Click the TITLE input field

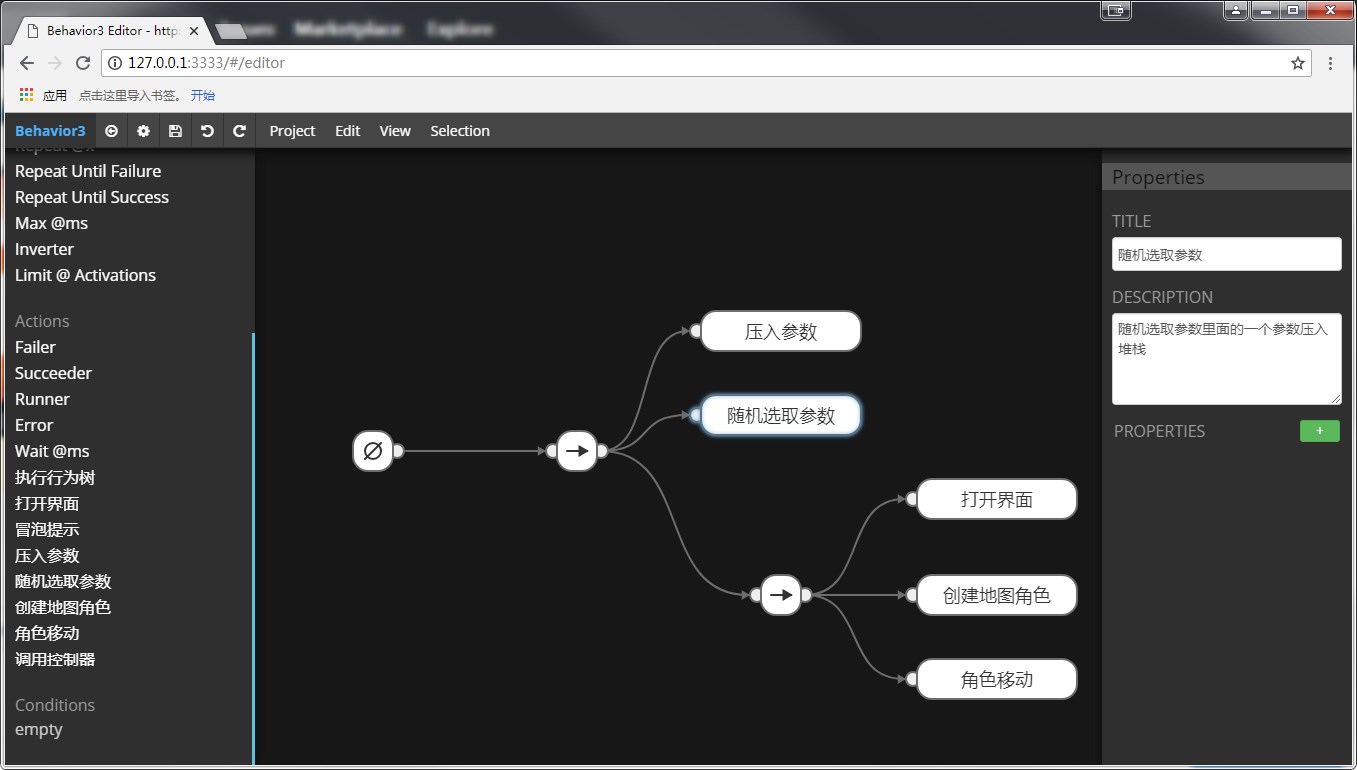tap(1226, 254)
